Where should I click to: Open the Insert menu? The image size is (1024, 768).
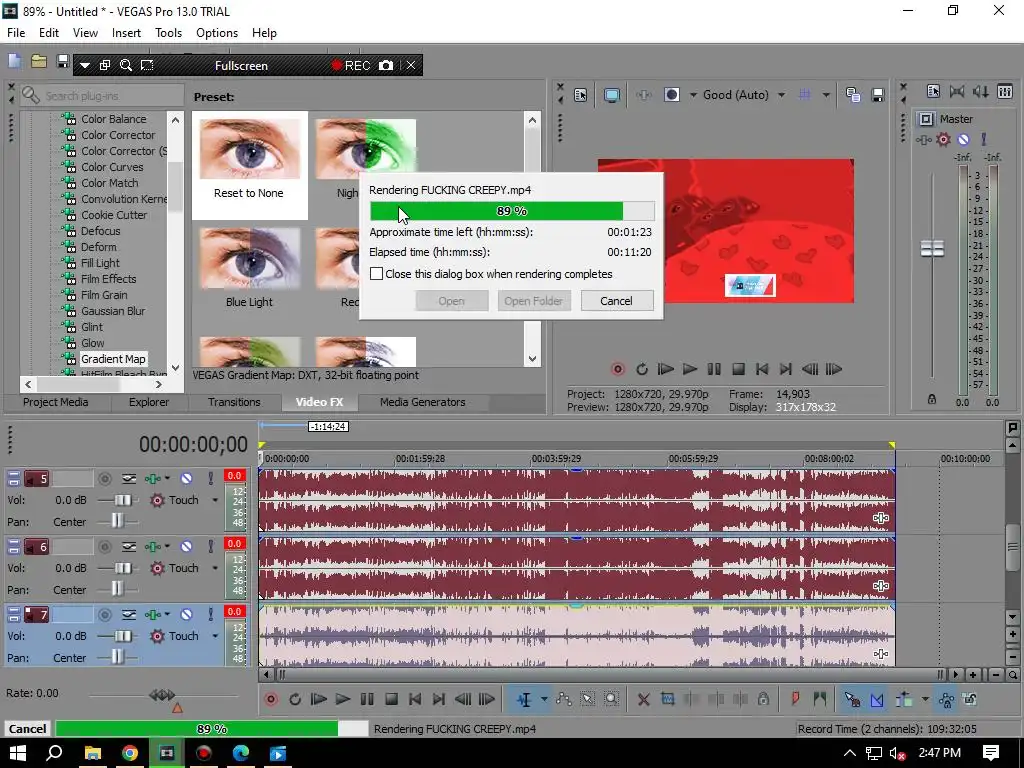tap(126, 33)
